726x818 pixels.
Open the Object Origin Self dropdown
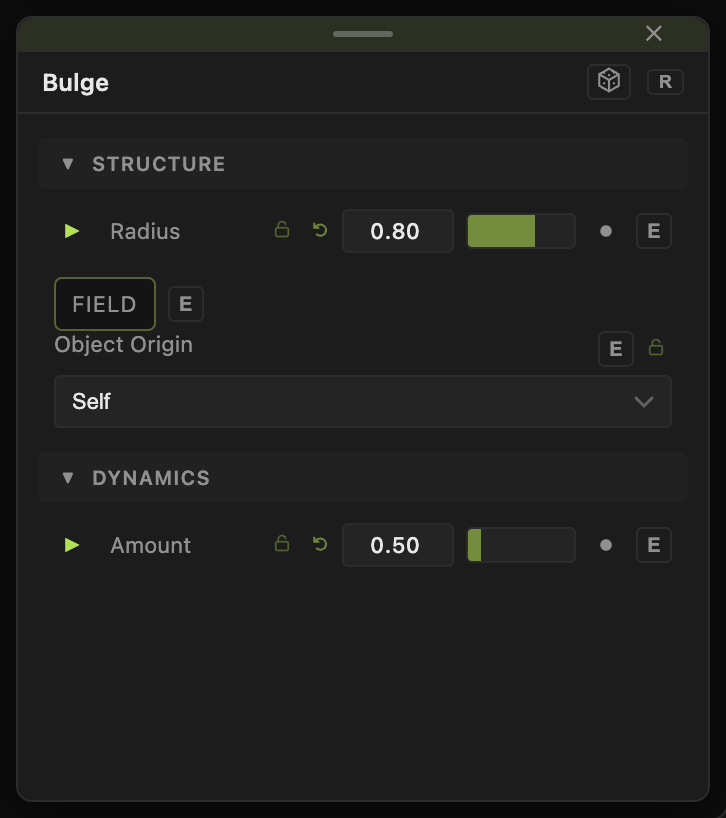(362, 401)
